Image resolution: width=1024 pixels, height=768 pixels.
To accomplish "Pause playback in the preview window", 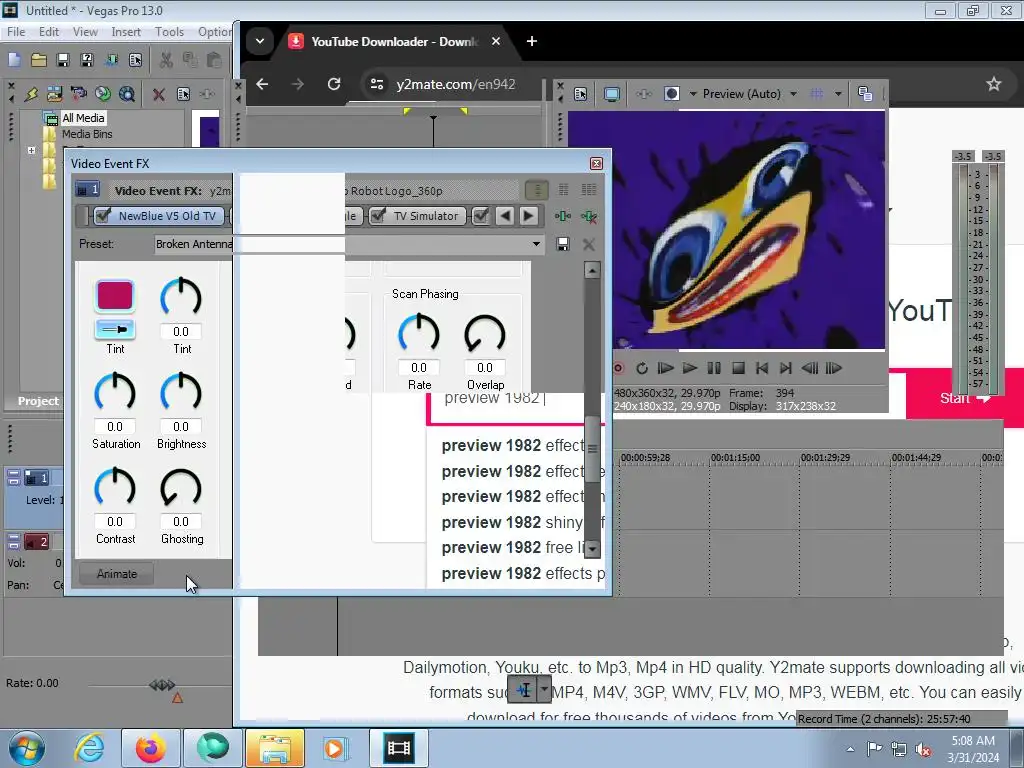I will 714,368.
